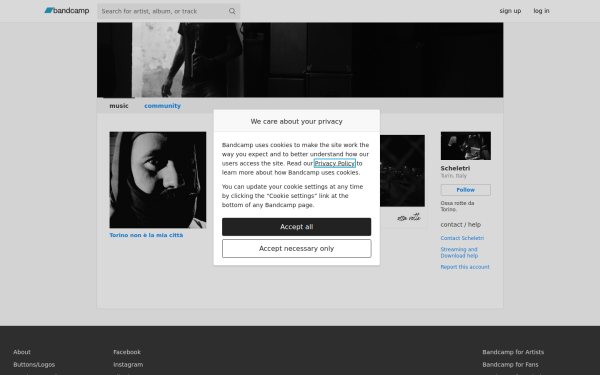The width and height of the screenshot is (600, 375).
Task: Open album cover with hooded face
Action: click(x=158, y=180)
